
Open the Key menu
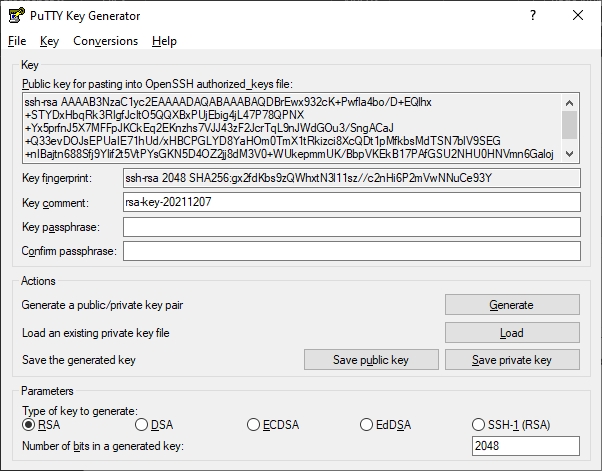[x=50, y=41]
